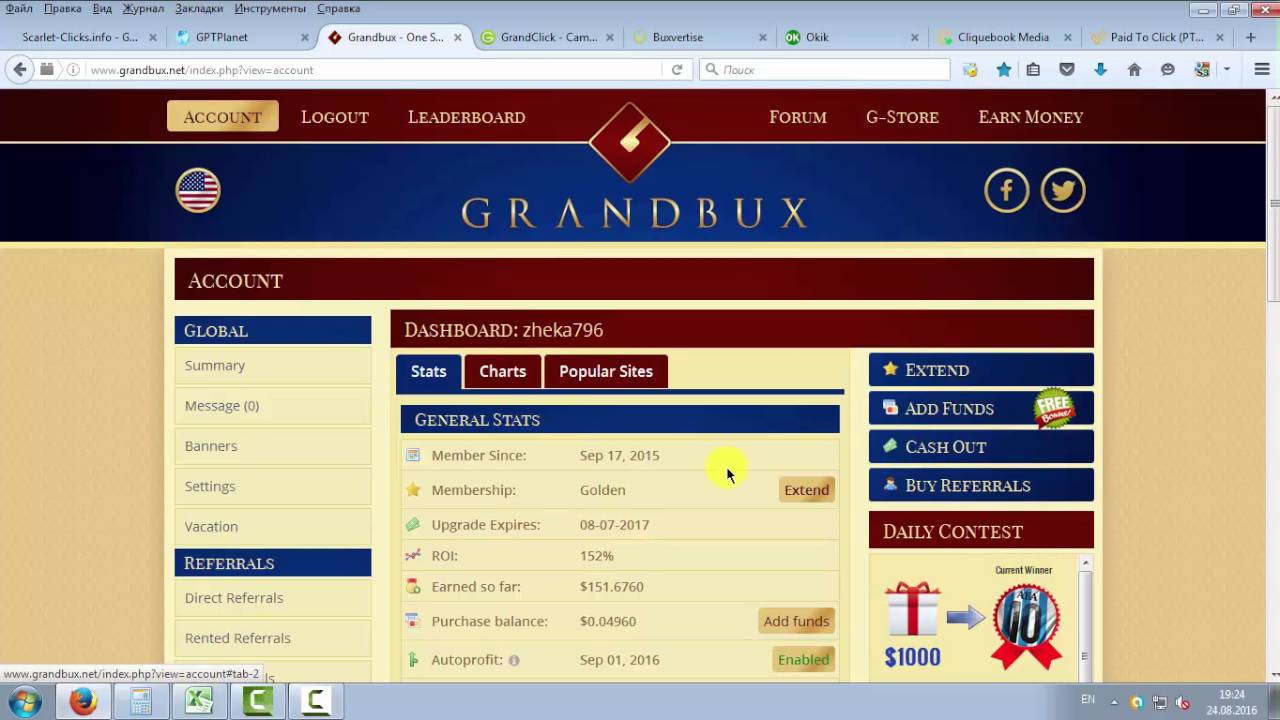Screen dimensions: 1280x720
Task: Click the EN language indicator in tray
Action: (x=1088, y=700)
